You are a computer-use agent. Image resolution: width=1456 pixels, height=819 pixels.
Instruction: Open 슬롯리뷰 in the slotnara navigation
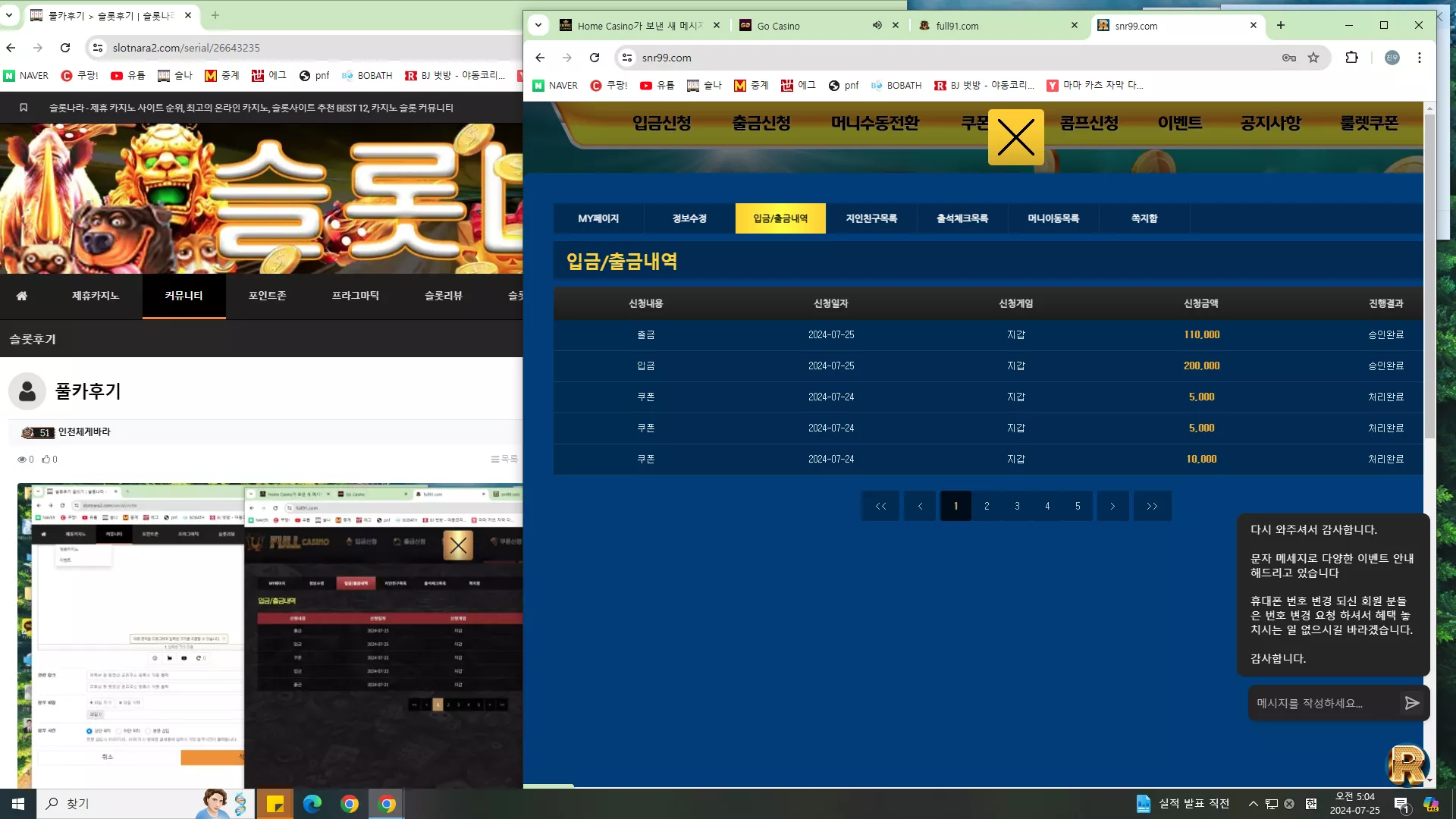(443, 296)
